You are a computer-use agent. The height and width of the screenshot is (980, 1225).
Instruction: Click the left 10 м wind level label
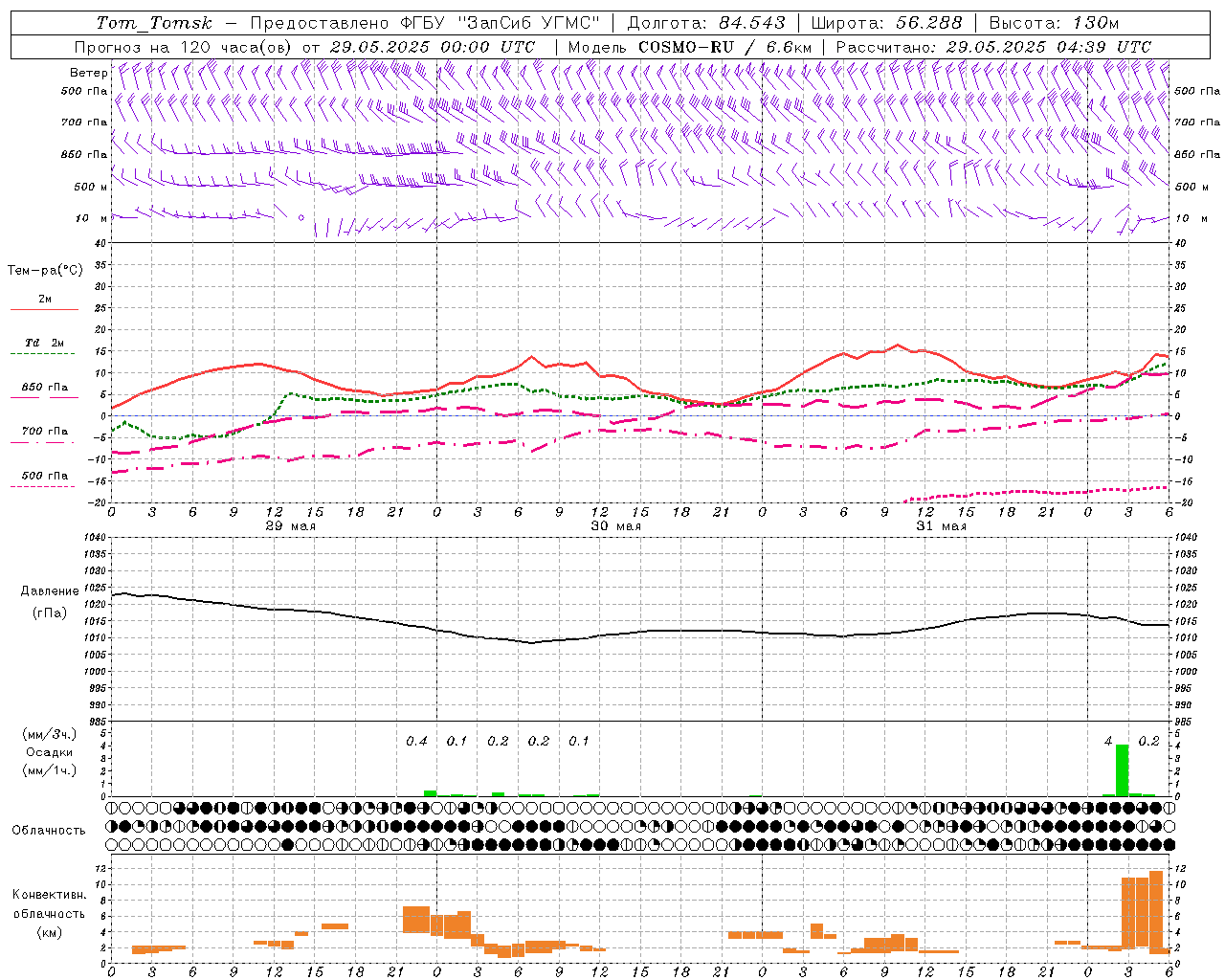[x=91, y=218]
